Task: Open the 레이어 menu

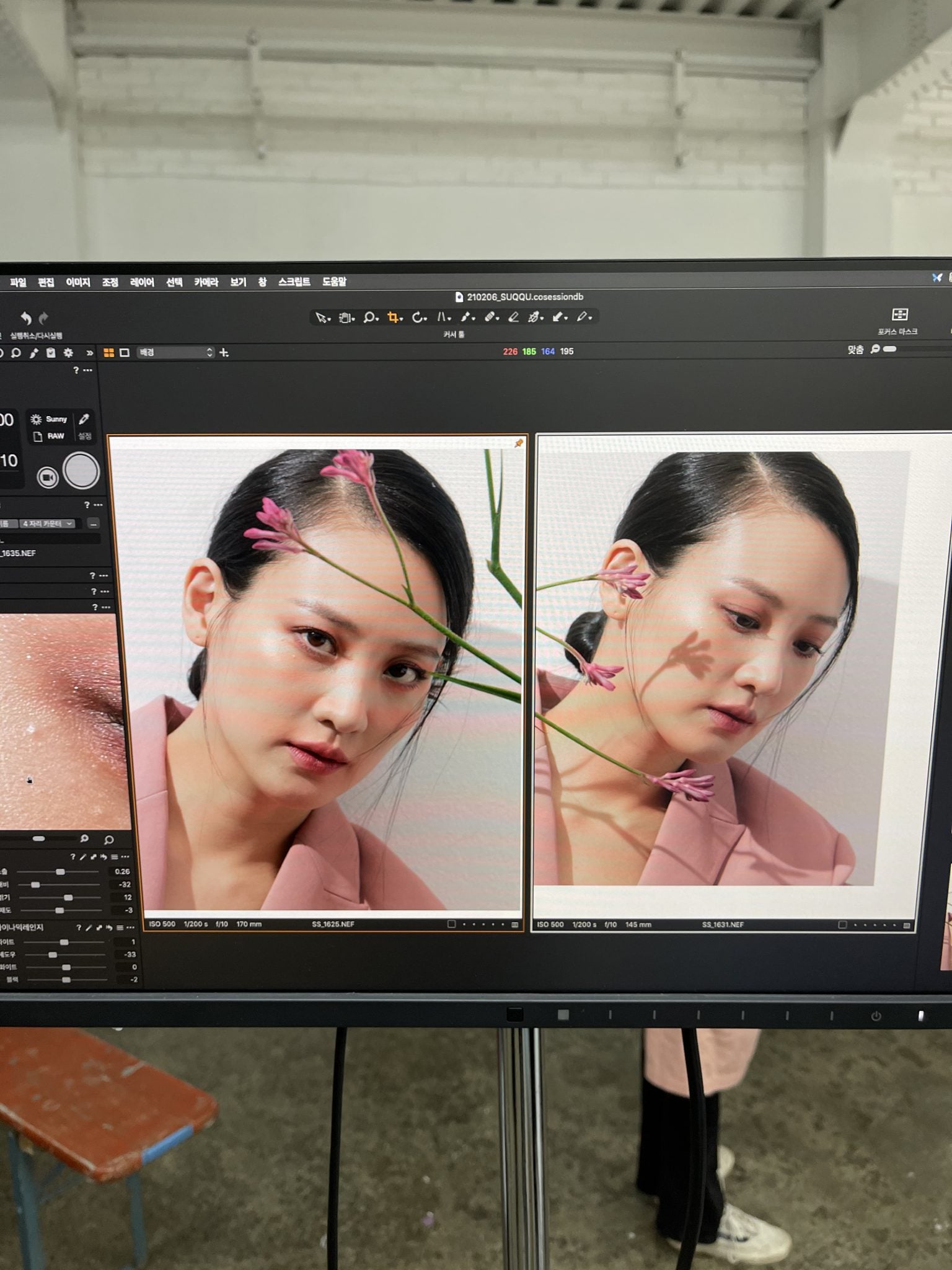Action: coord(142,282)
